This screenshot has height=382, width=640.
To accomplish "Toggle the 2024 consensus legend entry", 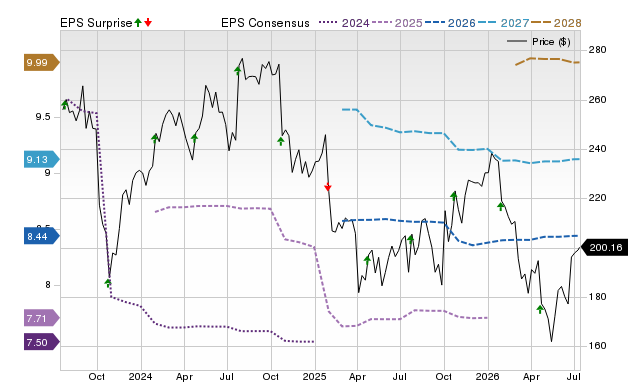I will (x=344, y=23).
